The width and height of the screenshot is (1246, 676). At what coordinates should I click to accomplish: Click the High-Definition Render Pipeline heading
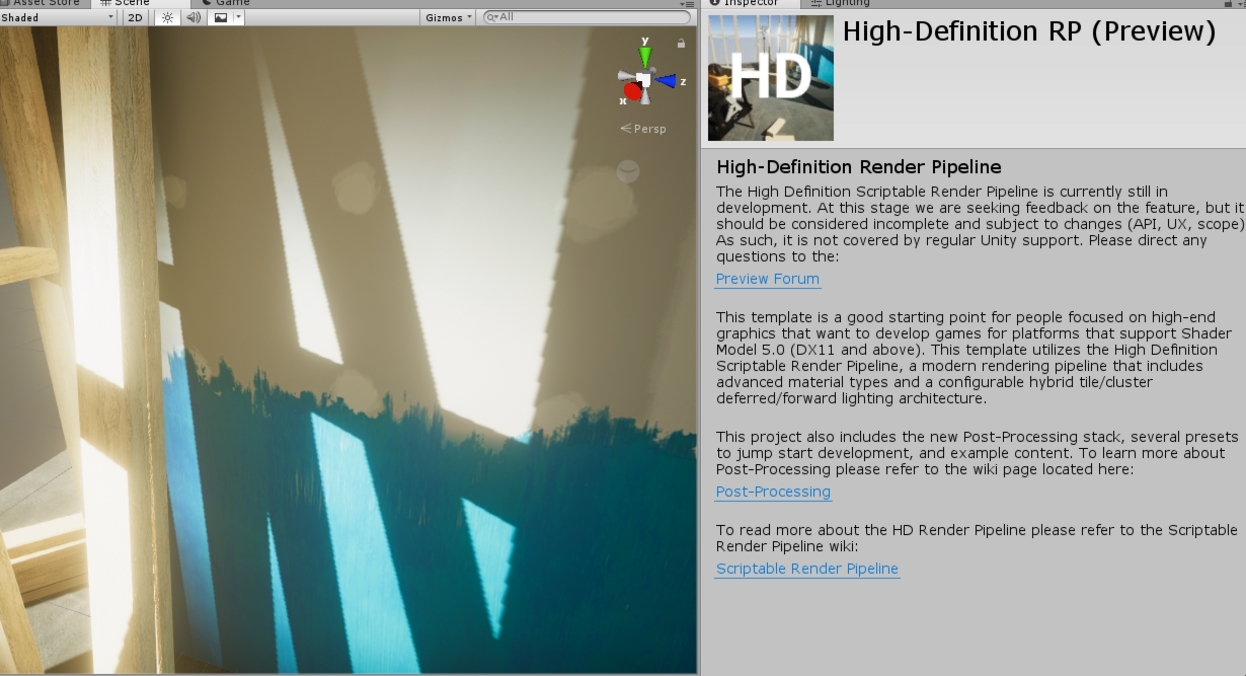[x=859, y=167]
